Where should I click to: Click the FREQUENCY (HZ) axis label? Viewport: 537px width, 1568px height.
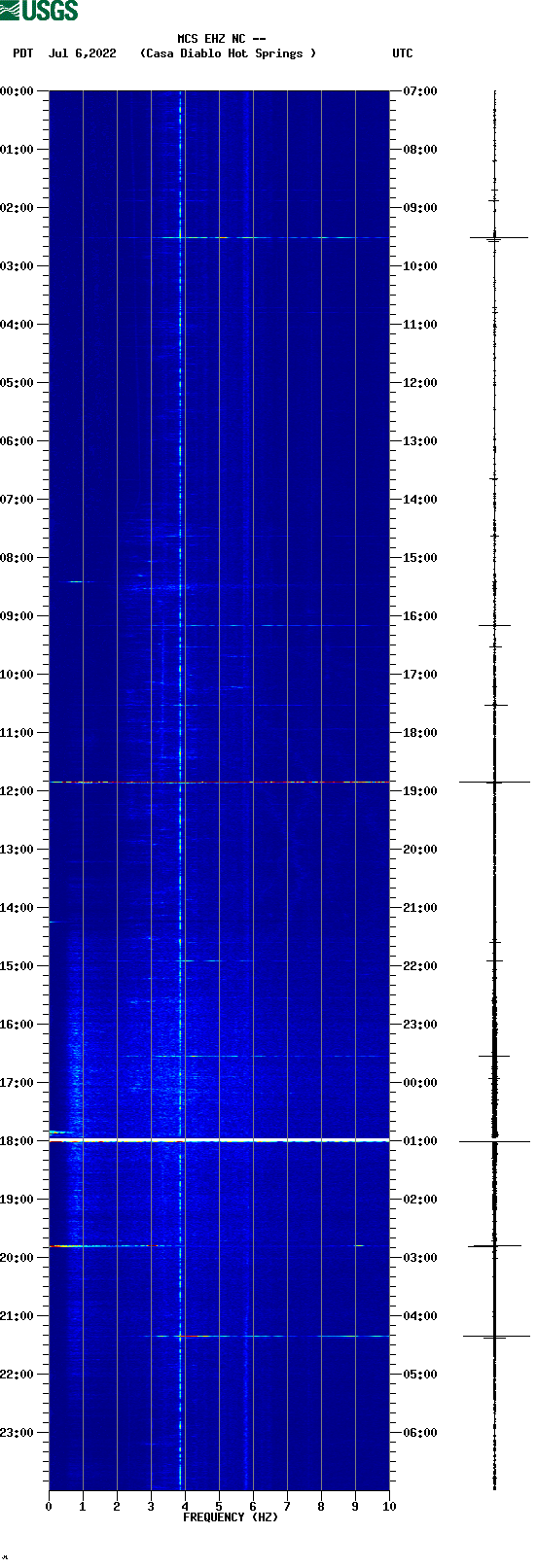(231, 1517)
